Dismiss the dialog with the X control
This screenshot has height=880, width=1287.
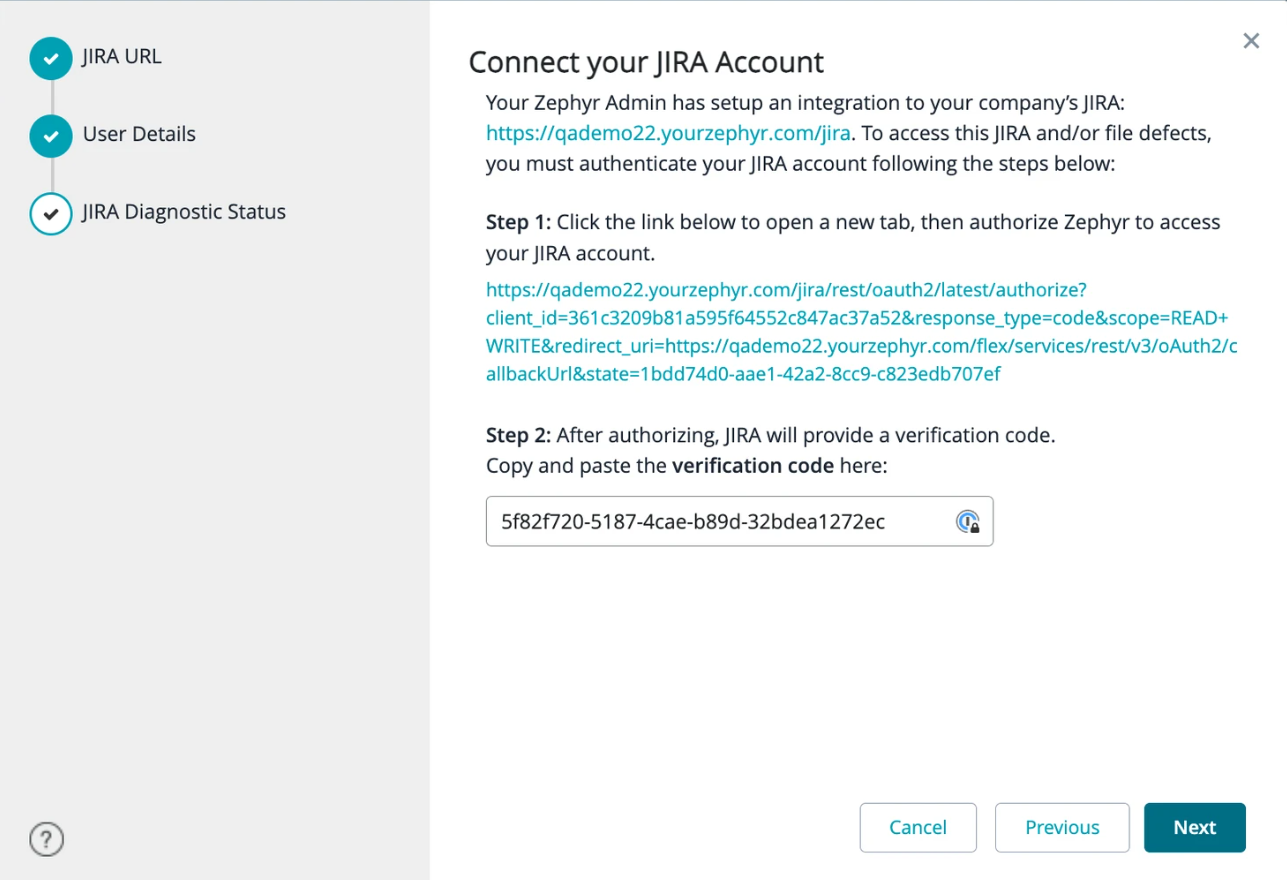coord(1251,40)
